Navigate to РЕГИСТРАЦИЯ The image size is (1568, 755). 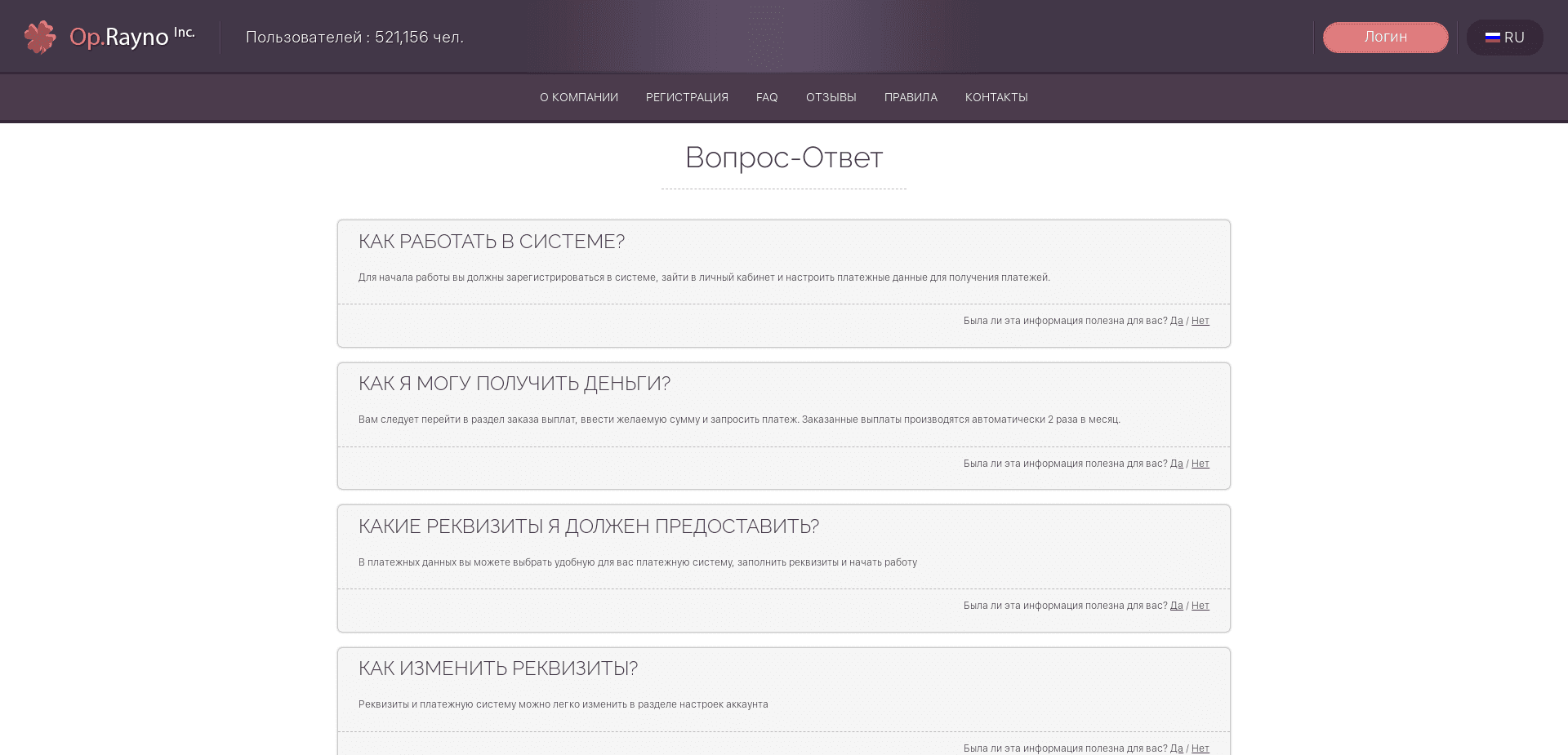687,97
